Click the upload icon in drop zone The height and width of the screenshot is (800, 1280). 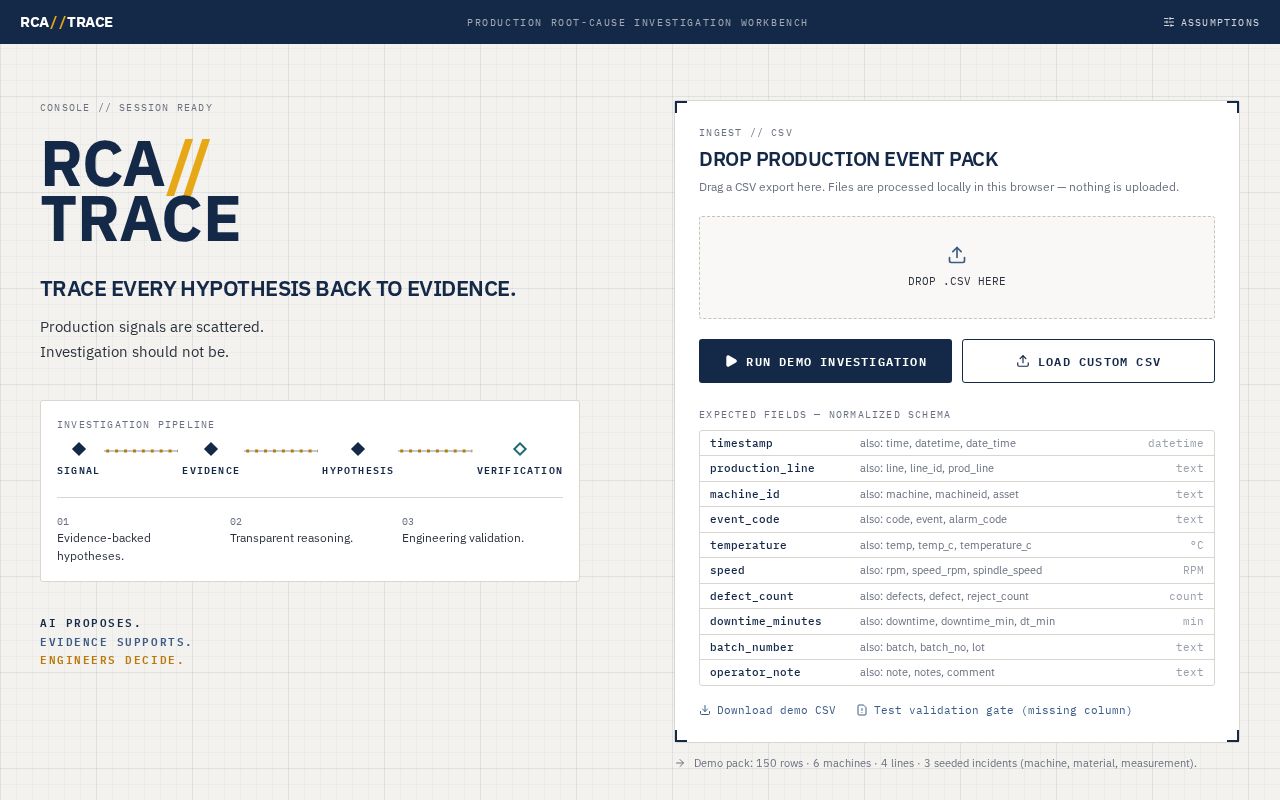[957, 255]
